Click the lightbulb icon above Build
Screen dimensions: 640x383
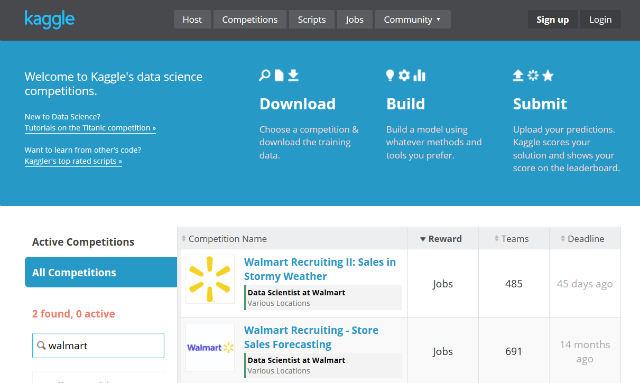point(390,75)
